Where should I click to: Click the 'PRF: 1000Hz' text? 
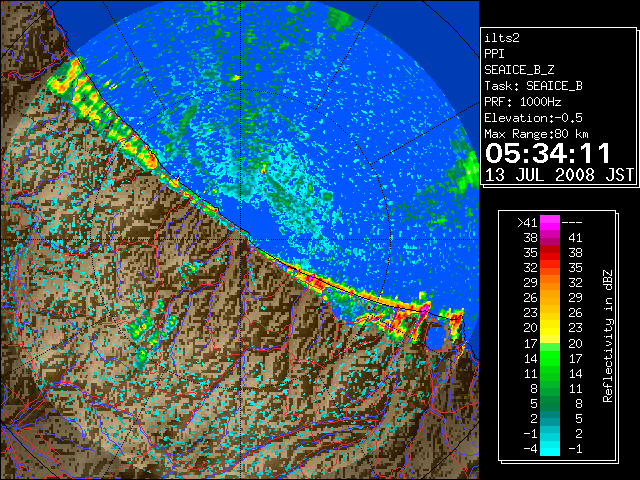pyautogui.click(x=522, y=102)
